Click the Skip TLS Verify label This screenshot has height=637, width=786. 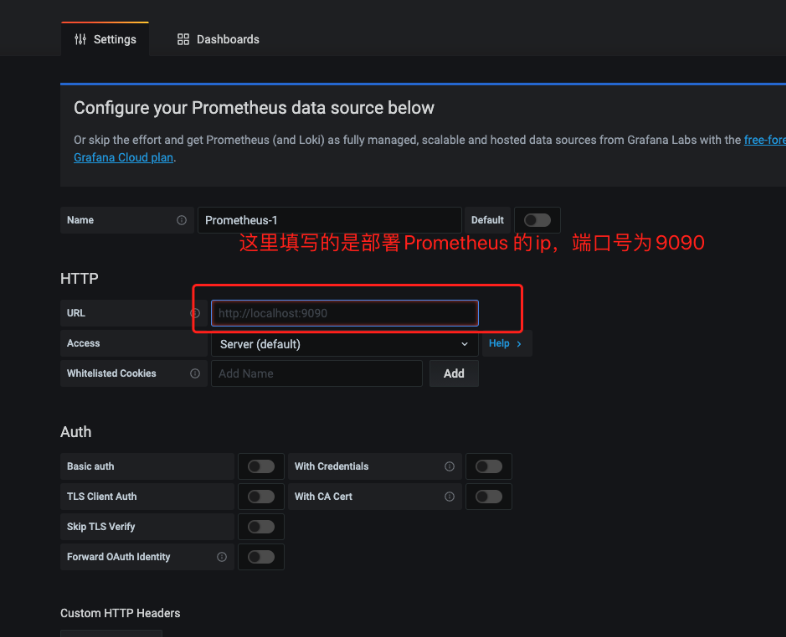(x=101, y=527)
